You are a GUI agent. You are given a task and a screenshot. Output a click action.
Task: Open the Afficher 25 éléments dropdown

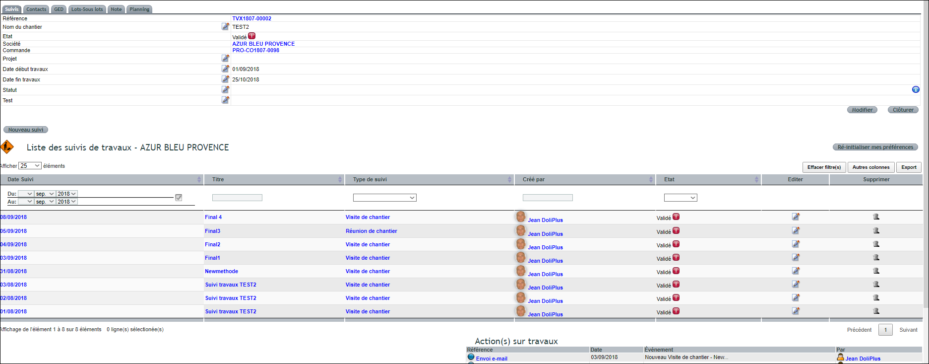(30, 165)
